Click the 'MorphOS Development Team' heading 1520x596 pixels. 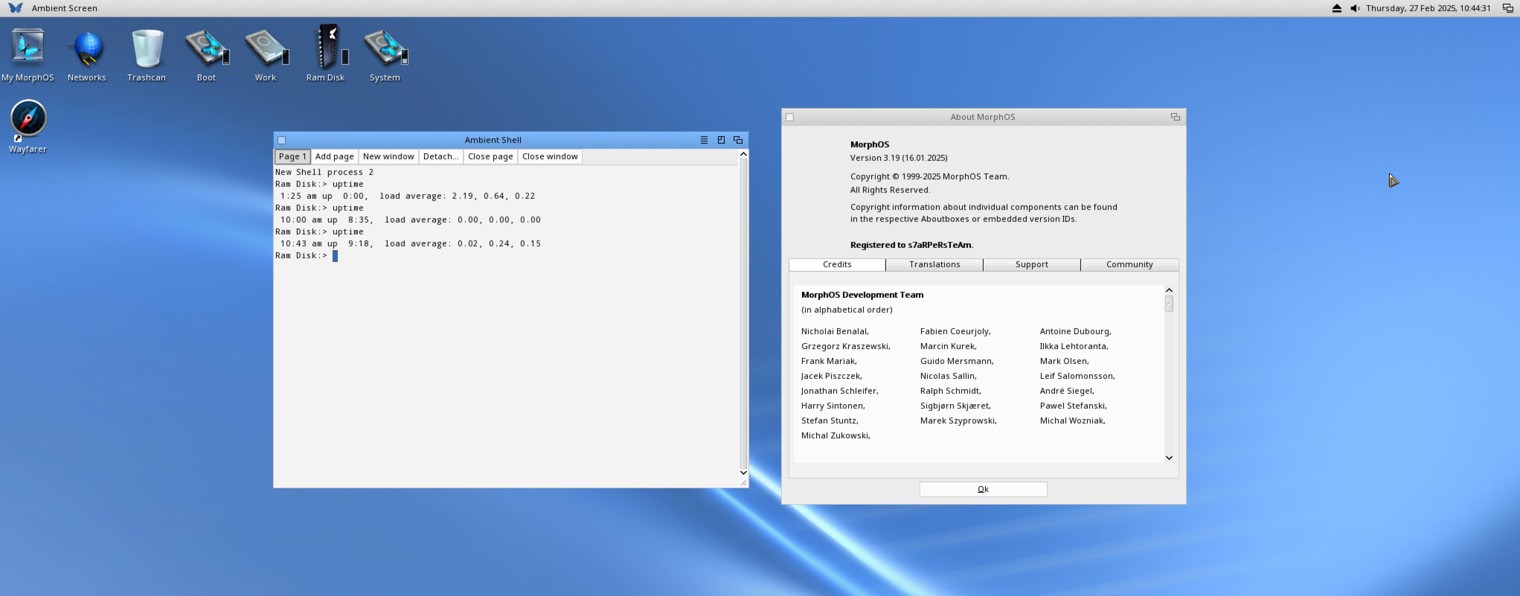(862, 295)
